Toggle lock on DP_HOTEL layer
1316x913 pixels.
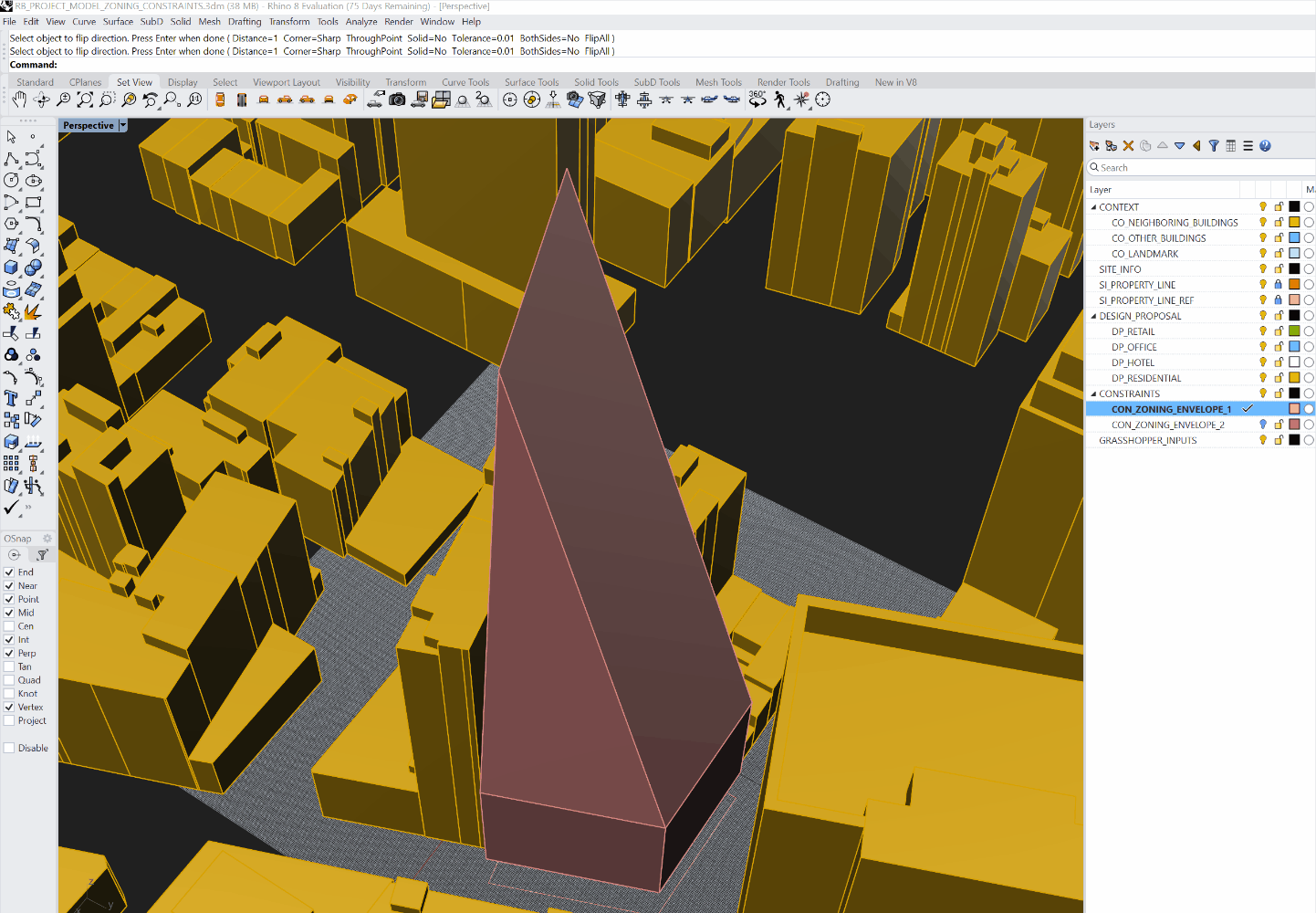pos(1279,362)
